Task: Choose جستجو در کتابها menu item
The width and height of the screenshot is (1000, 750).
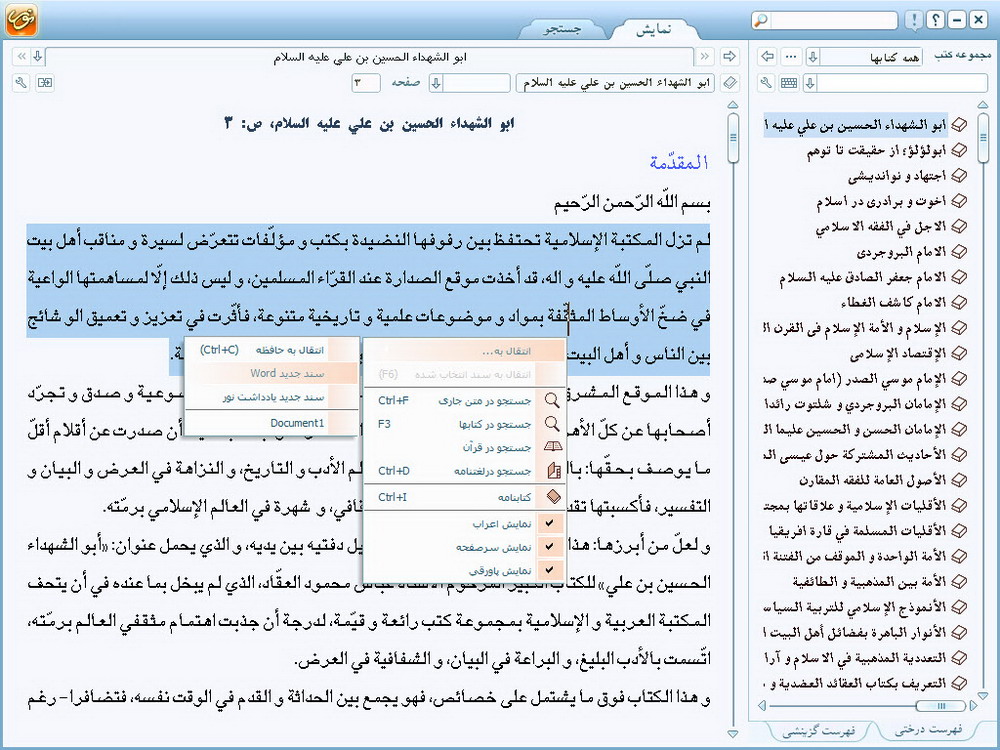Action: point(464,424)
